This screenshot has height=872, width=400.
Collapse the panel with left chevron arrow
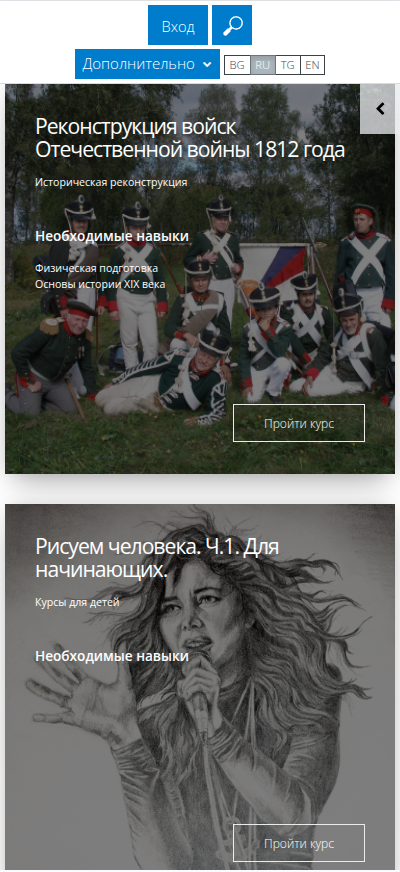[380, 108]
